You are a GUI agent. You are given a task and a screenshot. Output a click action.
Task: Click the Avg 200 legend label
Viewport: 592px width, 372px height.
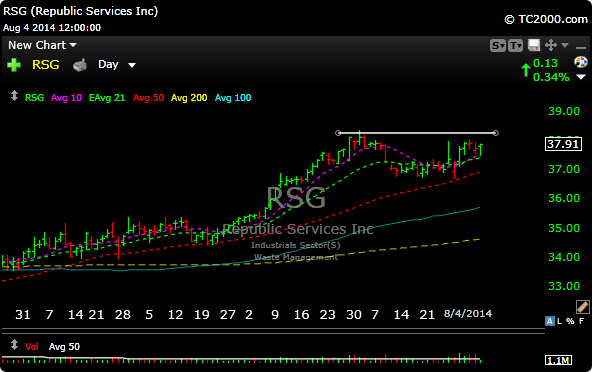(x=189, y=98)
